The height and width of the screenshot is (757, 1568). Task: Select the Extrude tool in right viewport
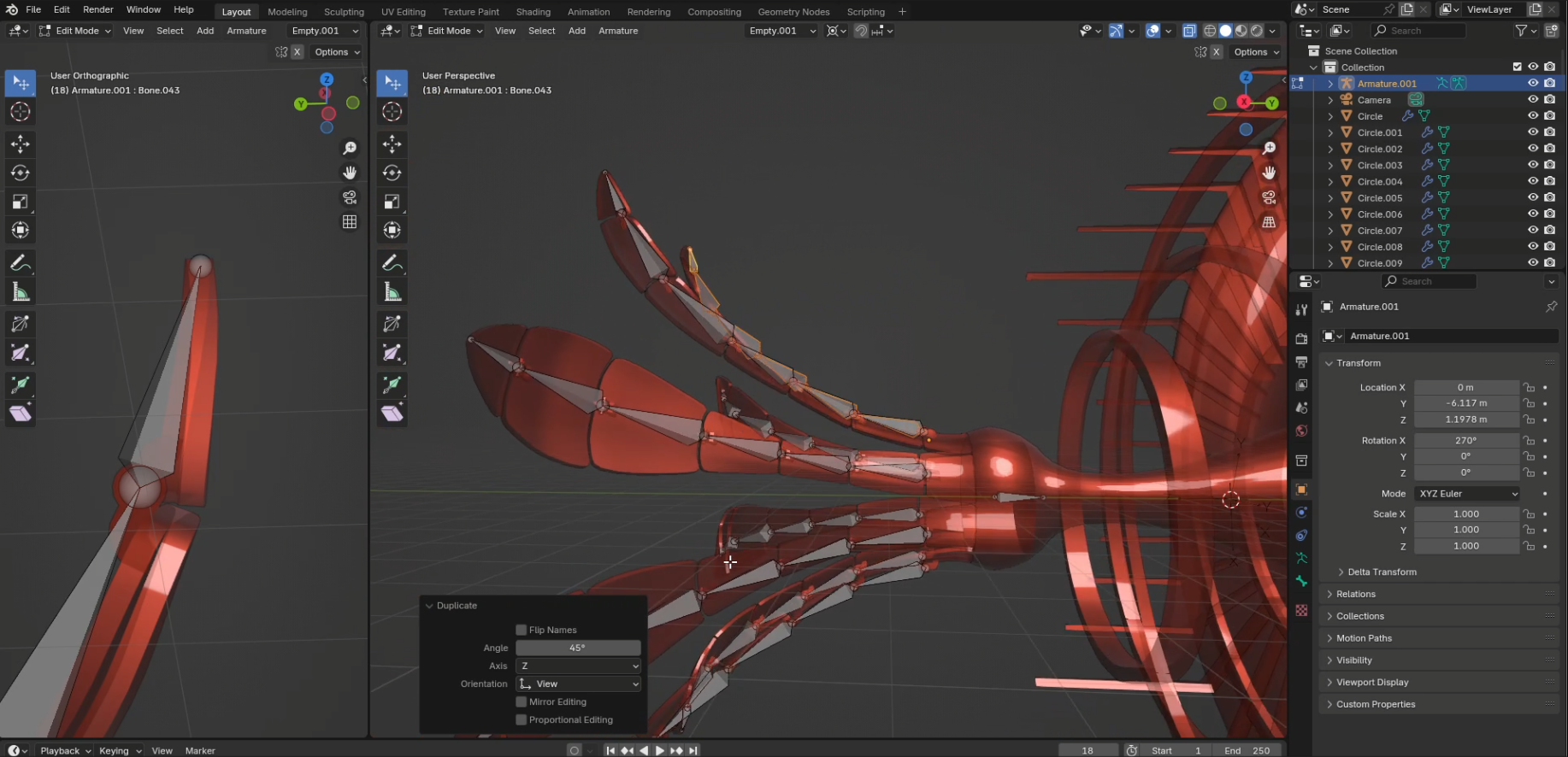tap(392, 384)
